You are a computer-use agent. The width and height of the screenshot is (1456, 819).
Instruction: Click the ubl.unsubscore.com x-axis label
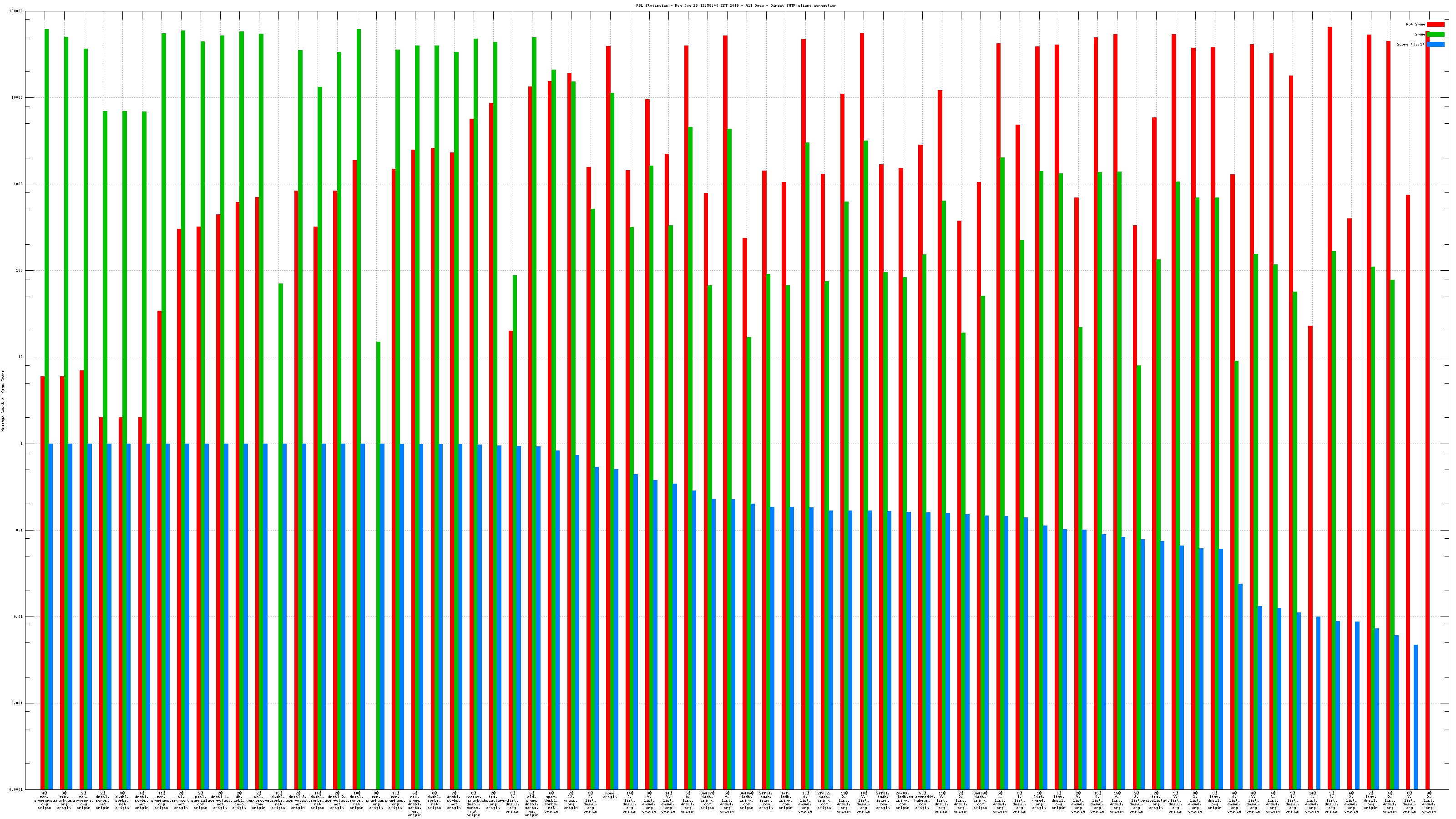pos(259,800)
